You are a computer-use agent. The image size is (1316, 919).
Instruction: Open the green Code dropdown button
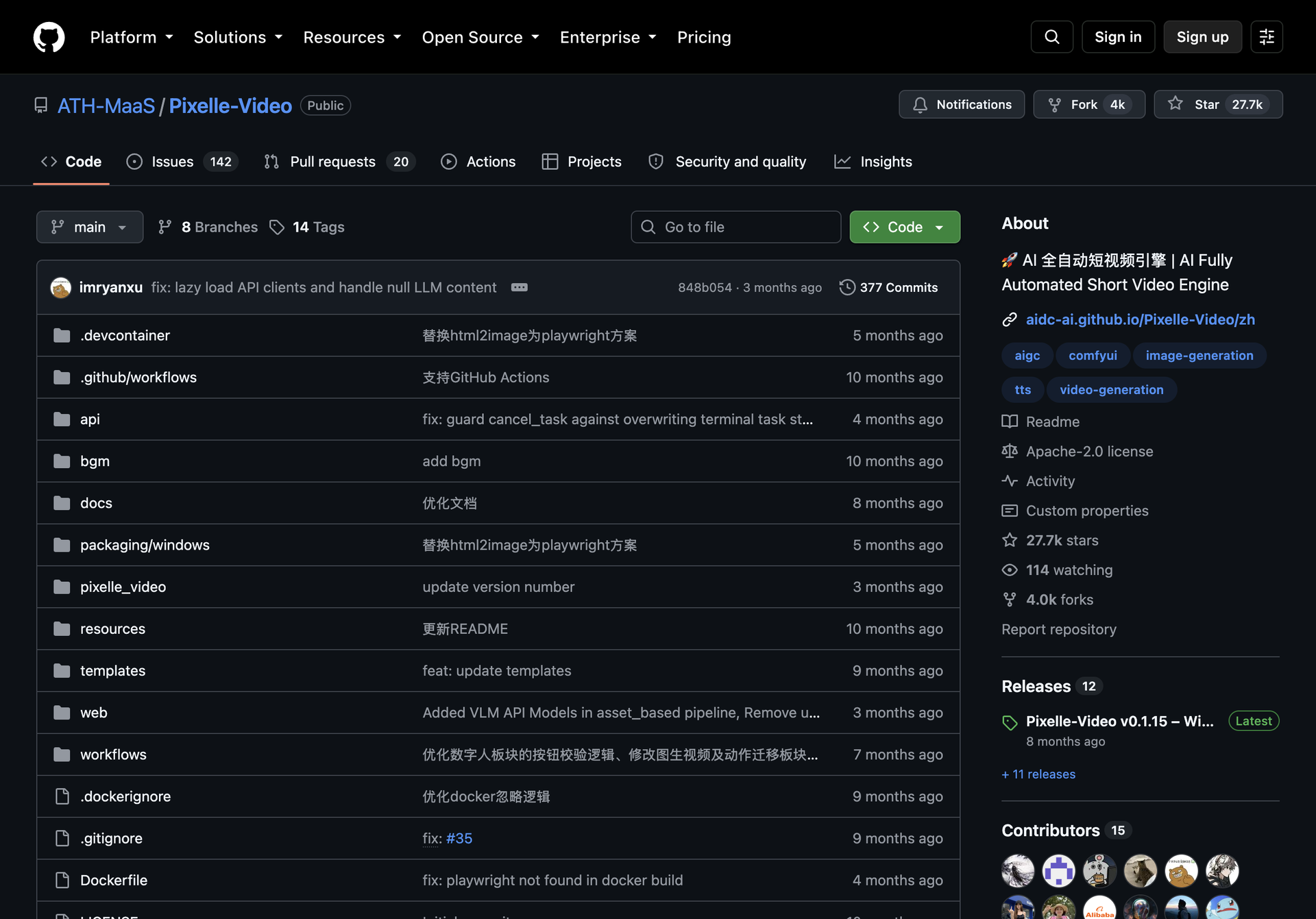(x=905, y=227)
